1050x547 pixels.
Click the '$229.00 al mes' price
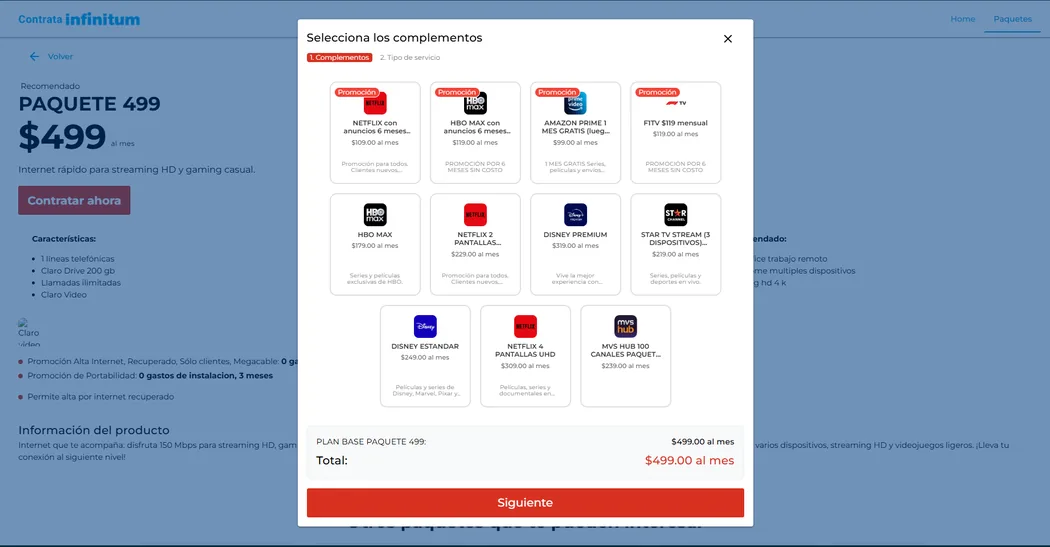[x=475, y=254]
